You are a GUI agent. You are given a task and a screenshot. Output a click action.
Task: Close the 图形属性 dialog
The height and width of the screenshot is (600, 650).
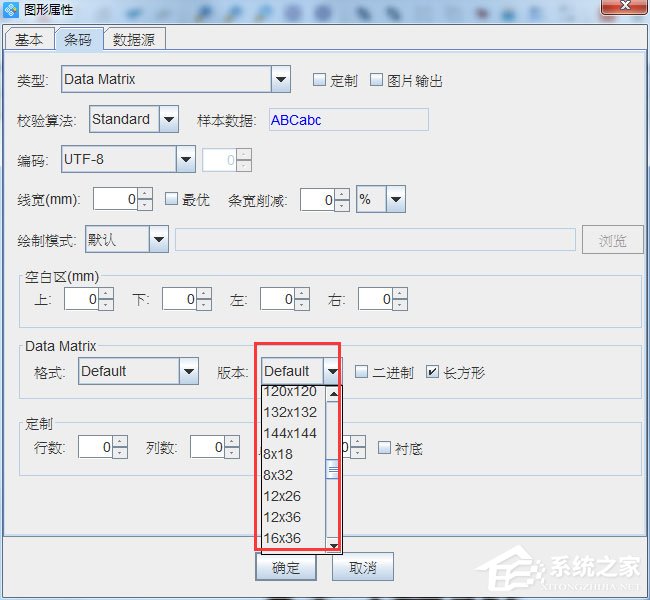coord(624,6)
